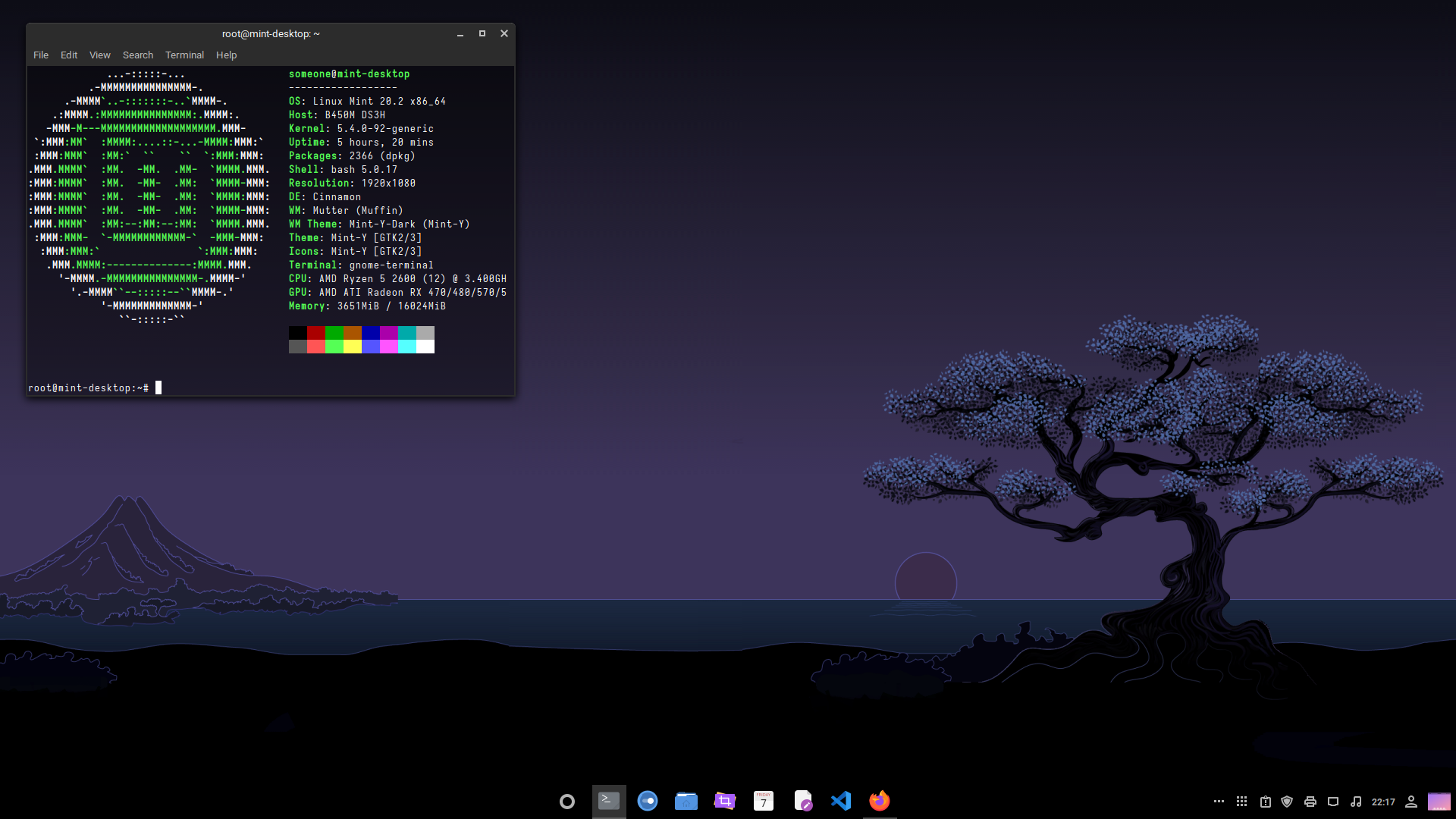Viewport: 1456px width, 819px height.
Task: Open Visual Studio Code from the panel
Action: point(841,801)
